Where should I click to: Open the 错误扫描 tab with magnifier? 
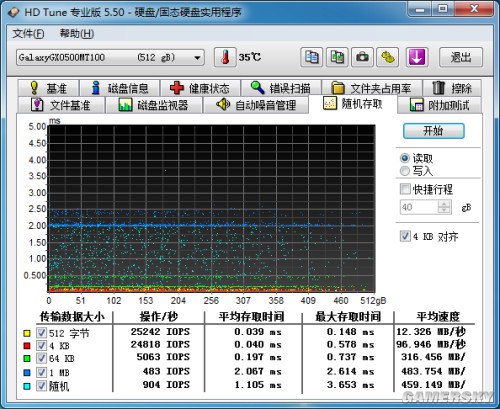(x=281, y=88)
